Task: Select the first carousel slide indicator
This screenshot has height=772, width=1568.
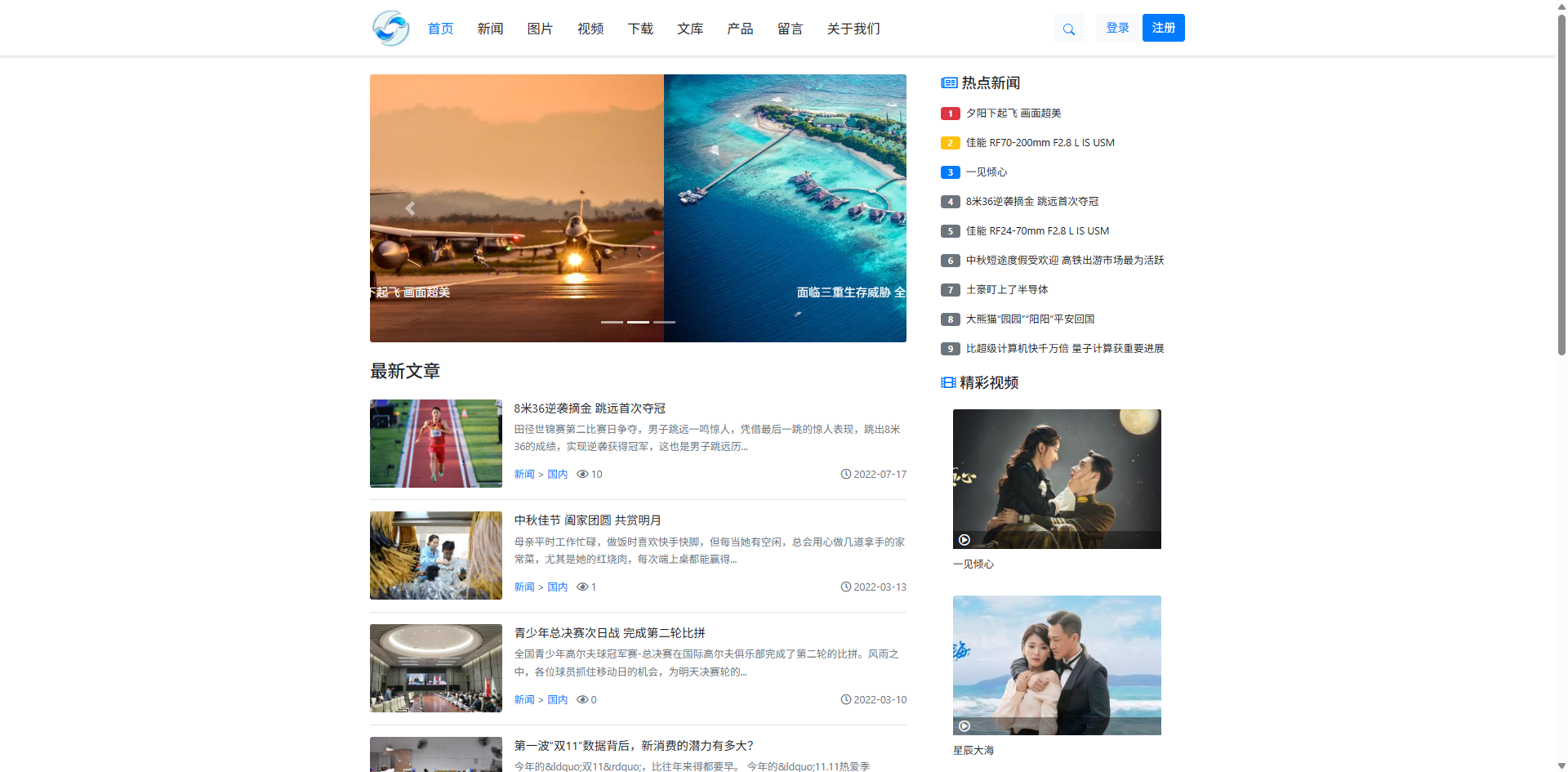Action: coord(612,322)
